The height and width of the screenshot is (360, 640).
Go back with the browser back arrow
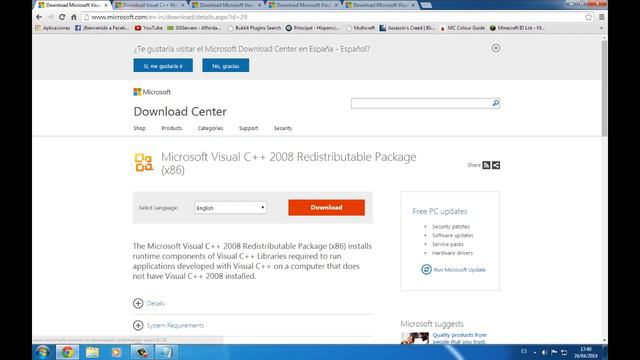(39, 17)
